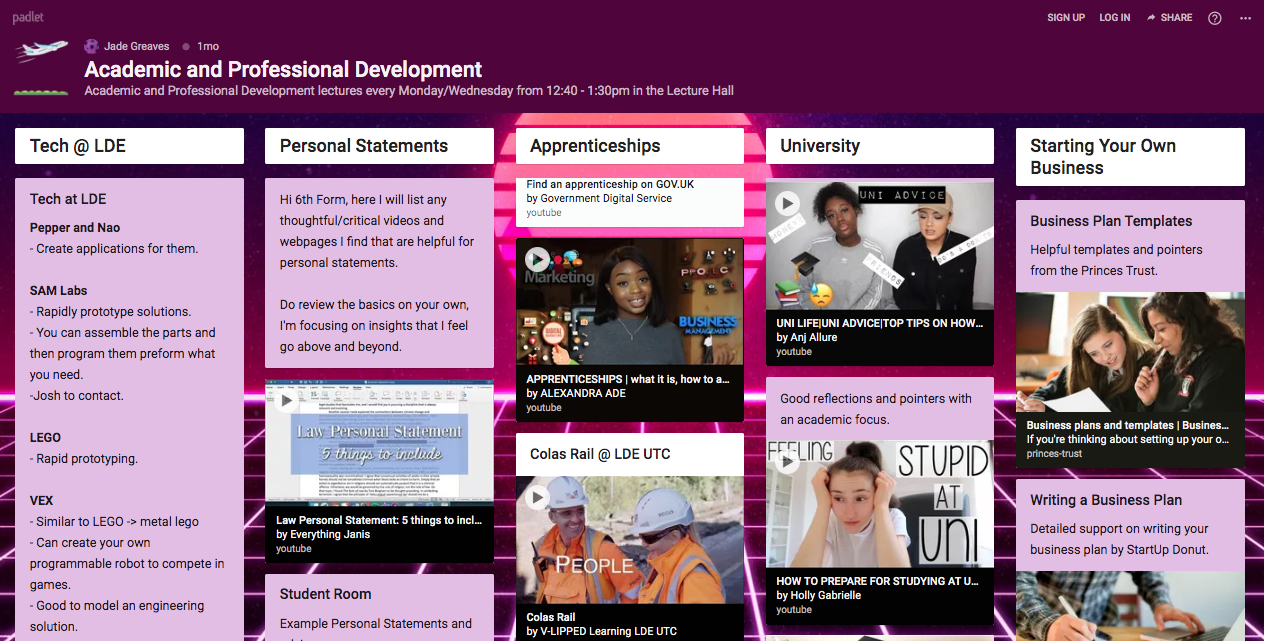Open the help question mark icon
Screen dimensions: 1264x641
click(x=1215, y=18)
